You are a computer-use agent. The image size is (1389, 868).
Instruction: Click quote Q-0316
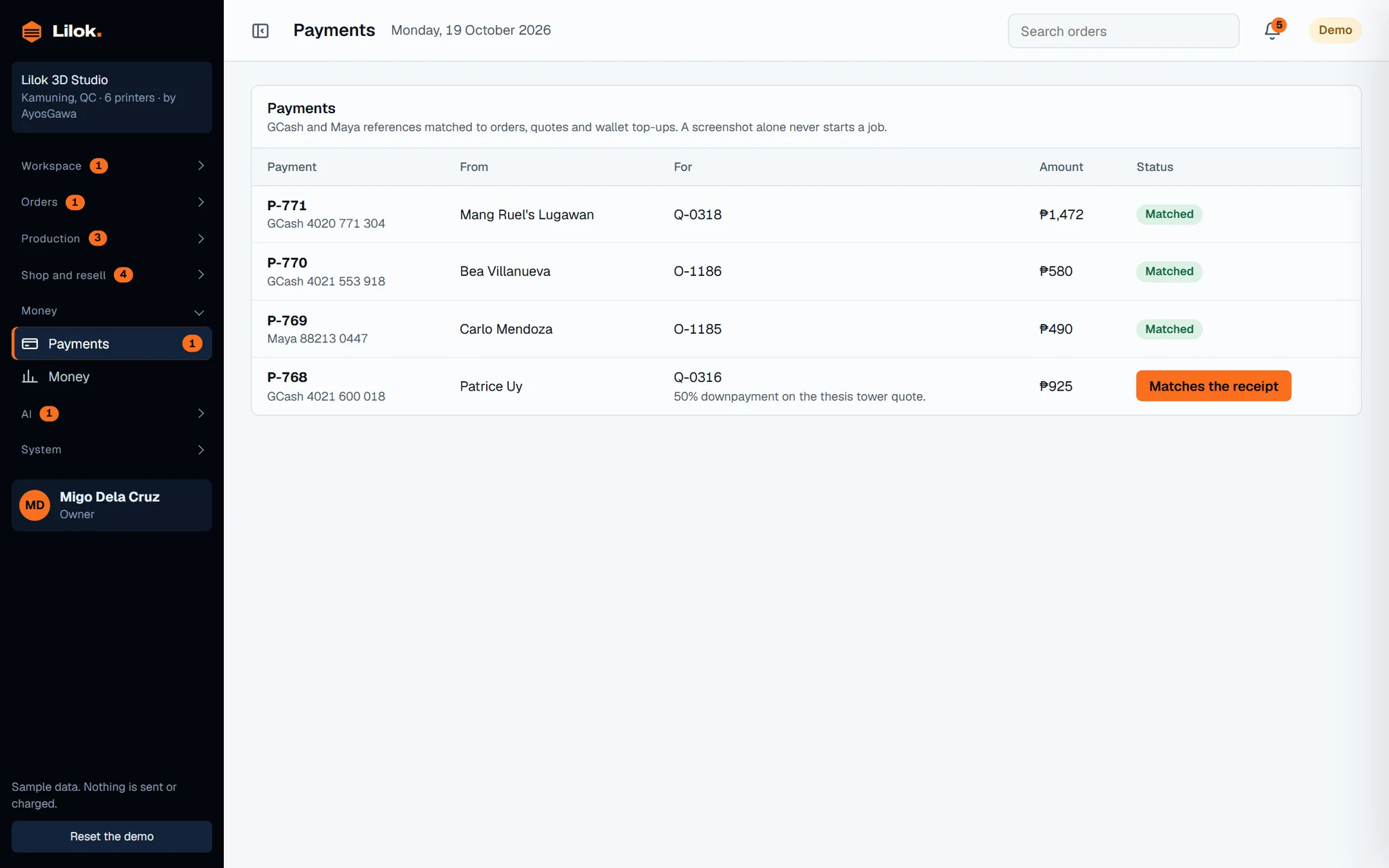pos(697,377)
